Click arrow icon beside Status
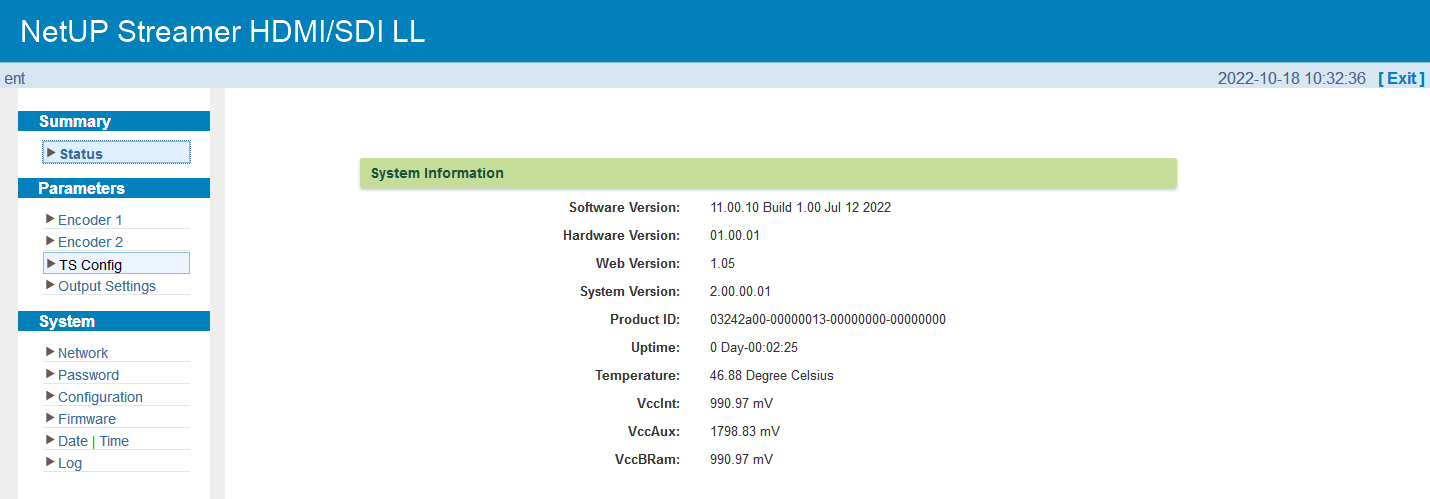The width and height of the screenshot is (1430, 499). [51, 153]
